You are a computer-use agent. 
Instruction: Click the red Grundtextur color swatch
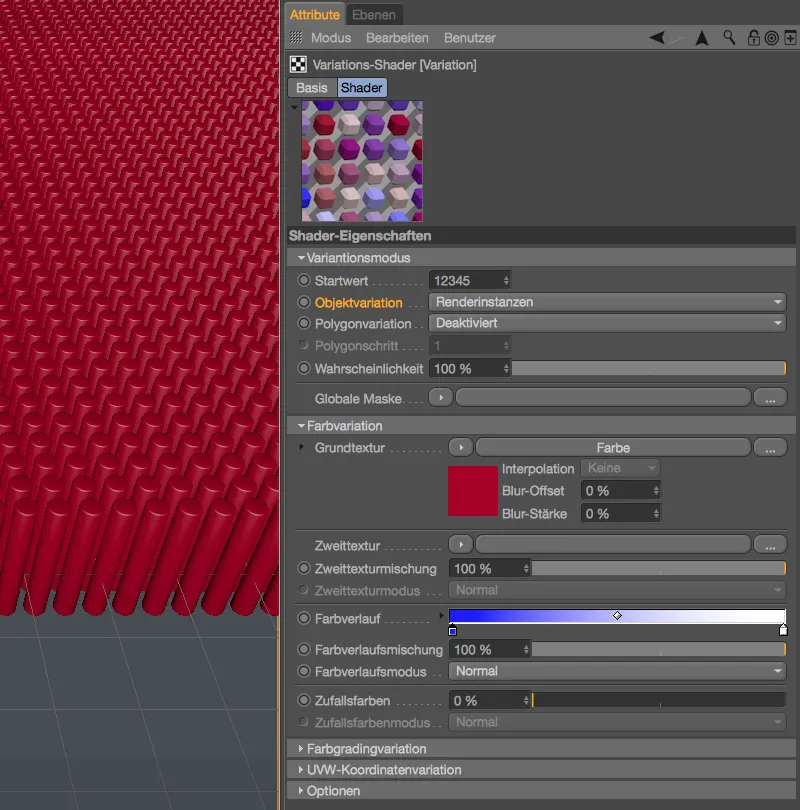tap(473, 490)
